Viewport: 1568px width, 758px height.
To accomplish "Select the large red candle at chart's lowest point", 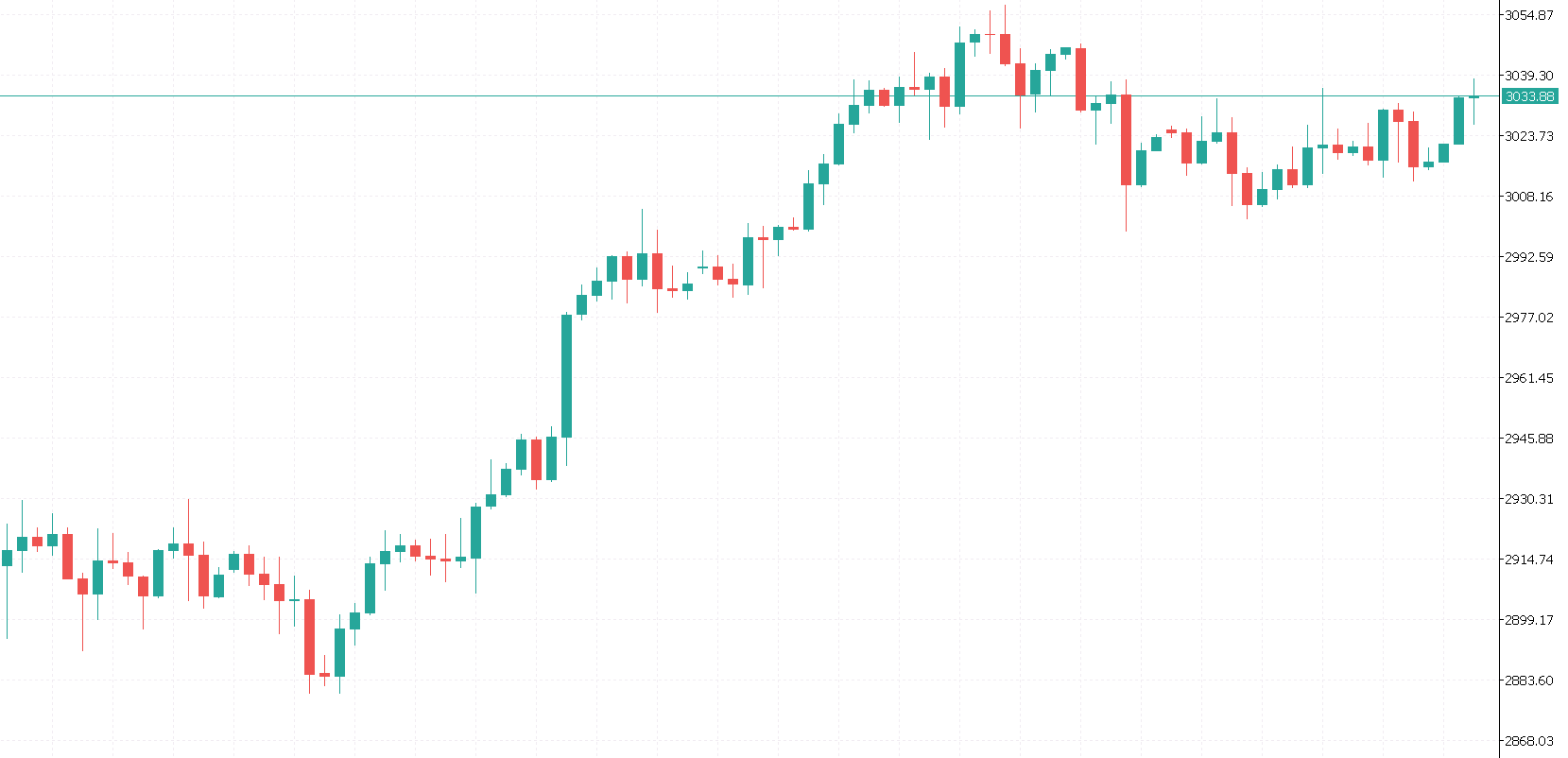I will tap(310, 636).
